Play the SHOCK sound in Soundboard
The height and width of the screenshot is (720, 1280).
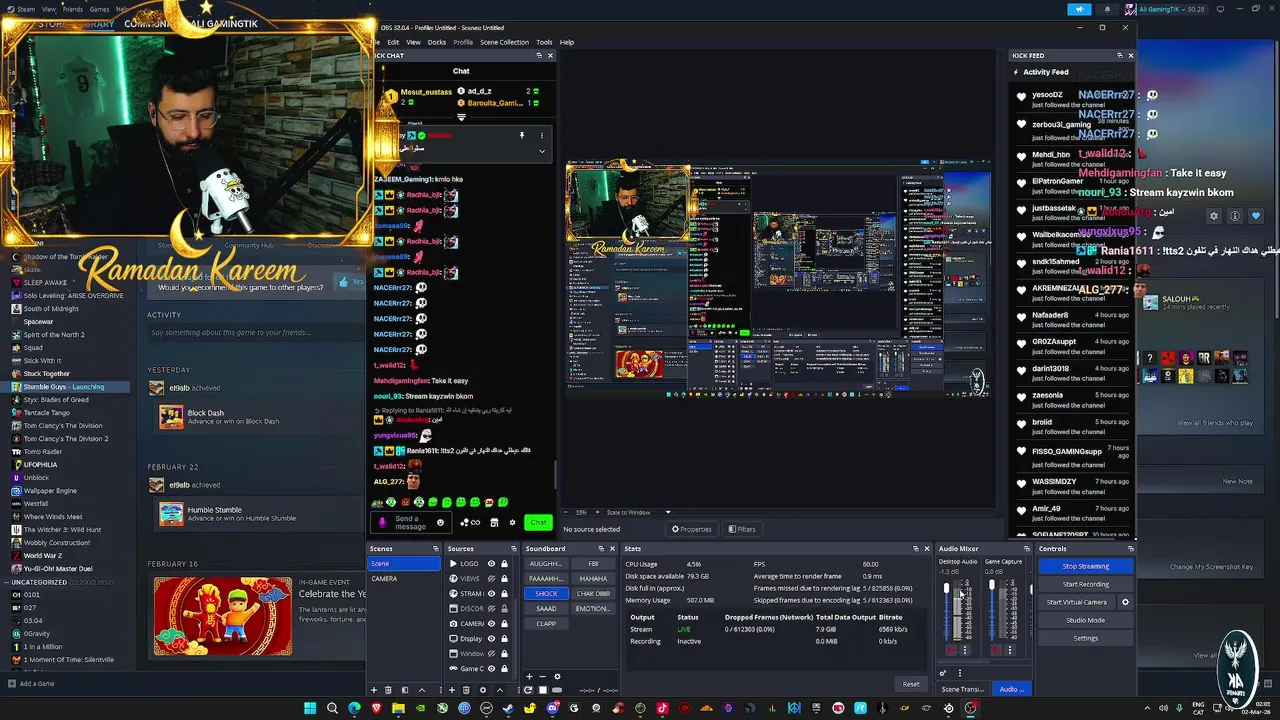pyautogui.click(x=546, y=594)
